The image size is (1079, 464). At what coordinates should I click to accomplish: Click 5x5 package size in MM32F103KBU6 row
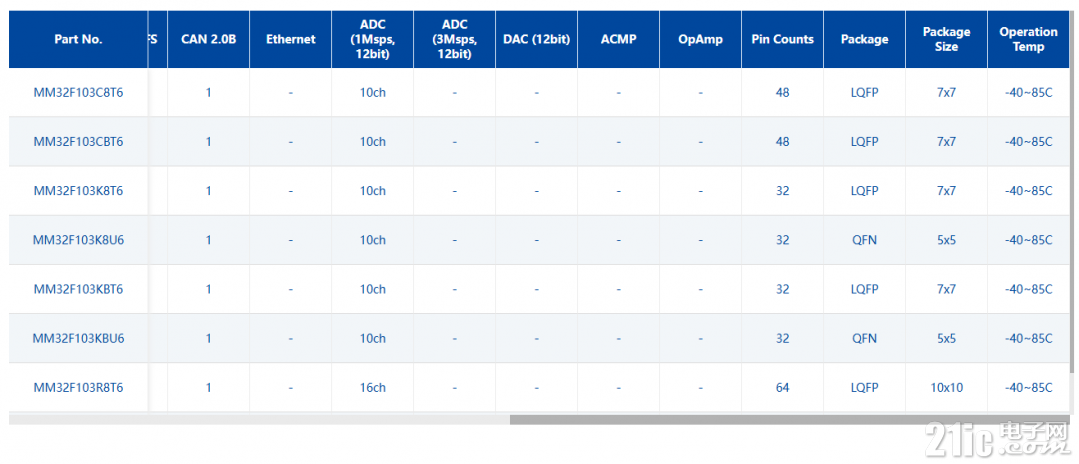click(x=946, y=339)
